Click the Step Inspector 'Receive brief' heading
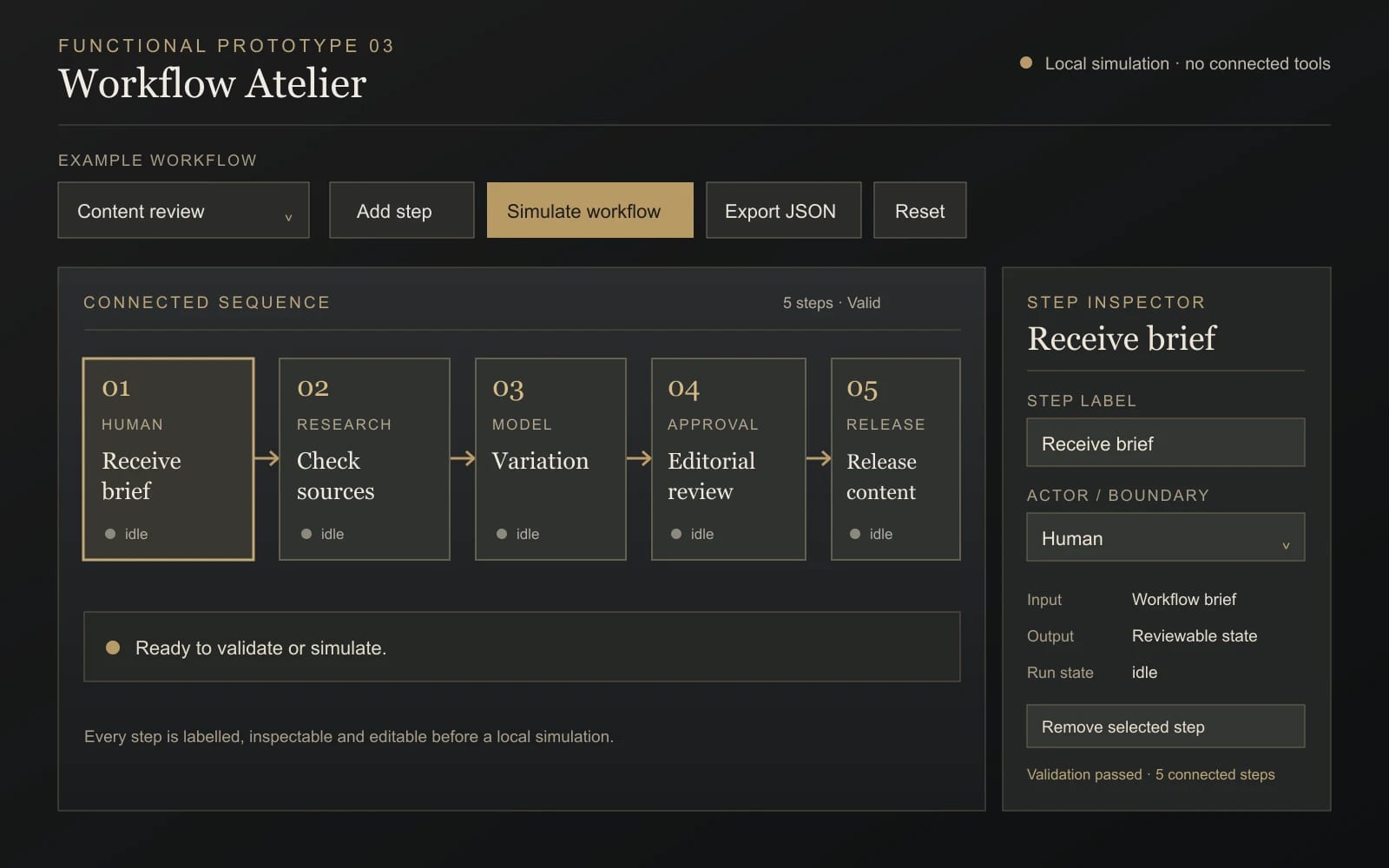1389x868 pixels. point(1122,339)
